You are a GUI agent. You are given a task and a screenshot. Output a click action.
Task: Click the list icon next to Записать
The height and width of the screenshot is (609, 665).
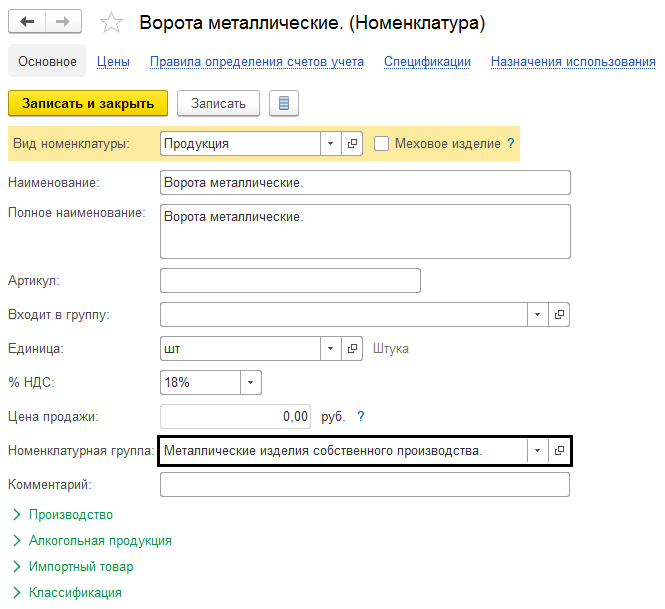click(x=284, y=103)
